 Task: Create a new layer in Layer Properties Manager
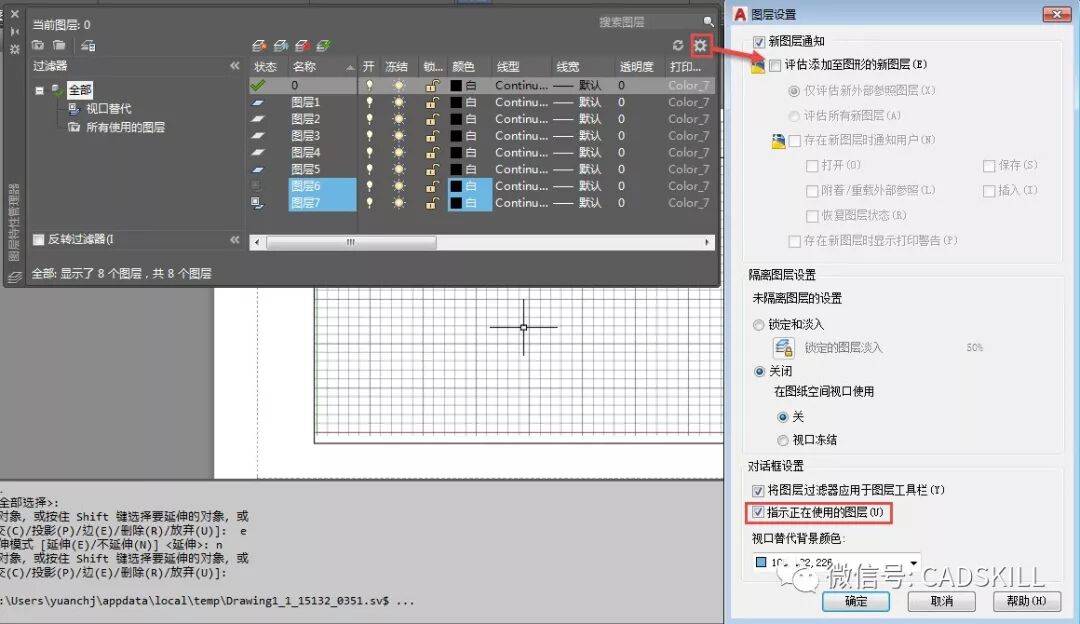coord(258,45)
